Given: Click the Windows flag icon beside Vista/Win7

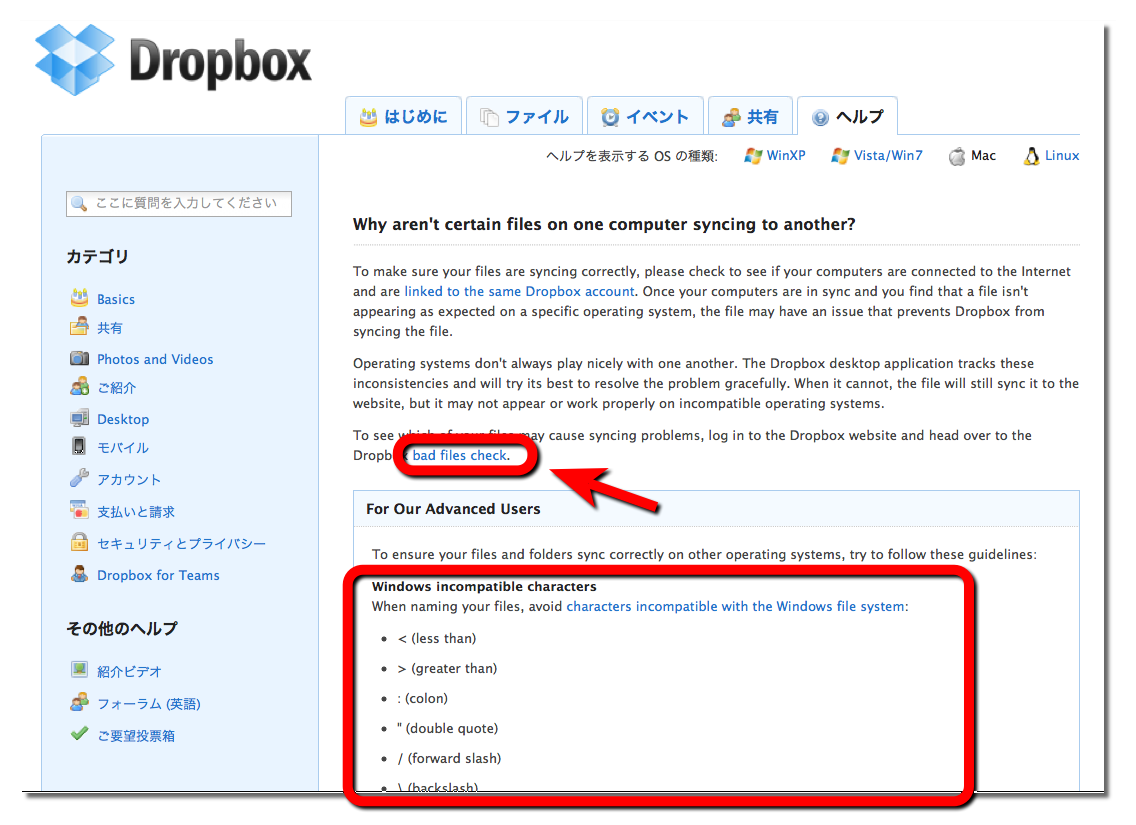Looking at the screenshot, I should 840,156.
